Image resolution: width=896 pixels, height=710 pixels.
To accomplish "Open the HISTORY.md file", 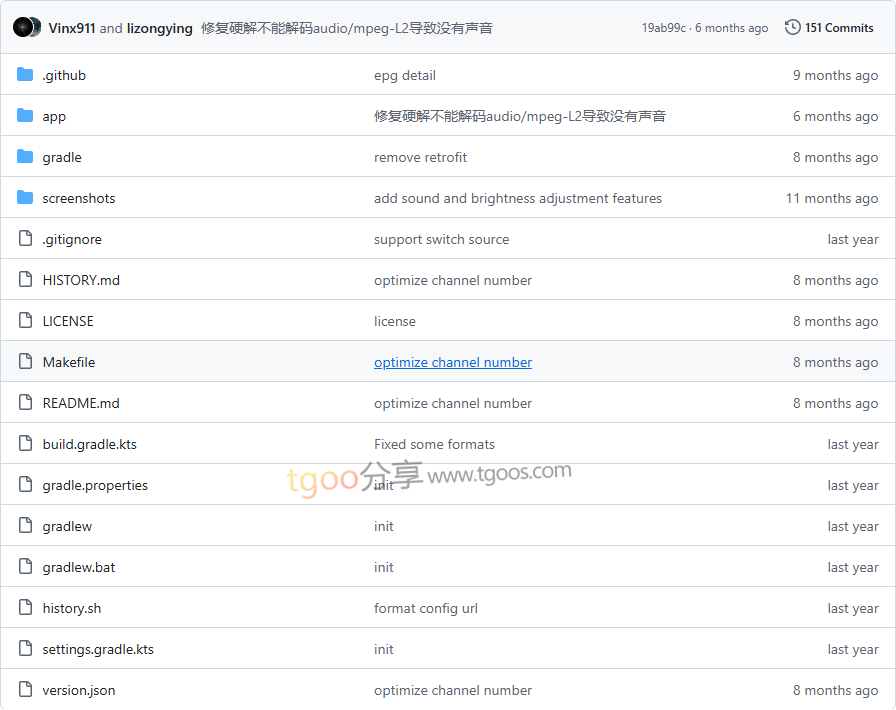I will [81, 280].
